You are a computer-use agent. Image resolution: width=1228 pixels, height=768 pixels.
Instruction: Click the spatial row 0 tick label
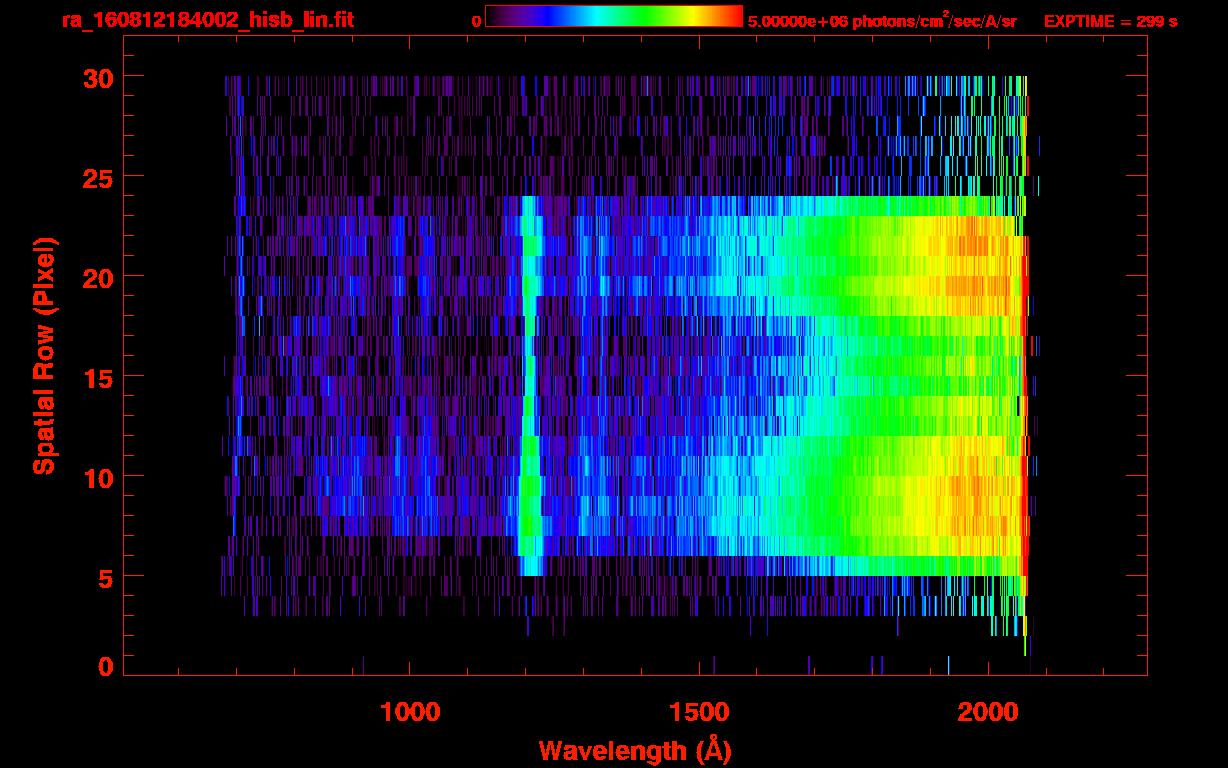point(105,665)
